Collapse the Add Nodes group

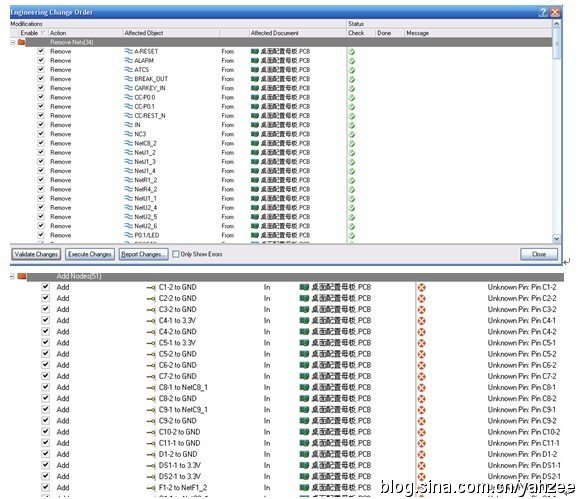click(12, 276)
